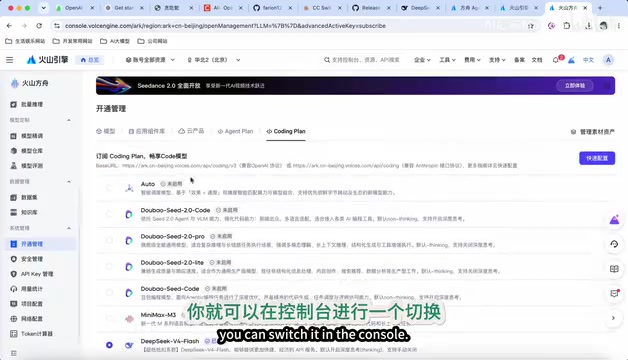Open 安全管理 in the sidebar
The height and width of the screenshot is (360, 628).
tap(32, 259)
